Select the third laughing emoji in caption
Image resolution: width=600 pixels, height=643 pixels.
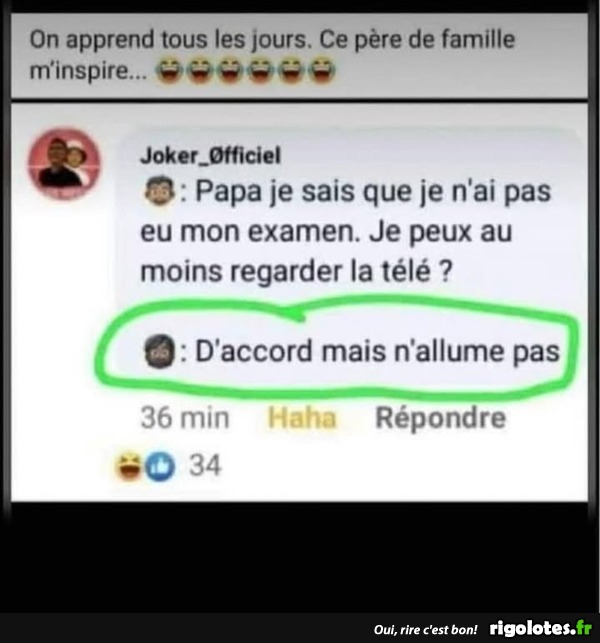pos(230,71)
